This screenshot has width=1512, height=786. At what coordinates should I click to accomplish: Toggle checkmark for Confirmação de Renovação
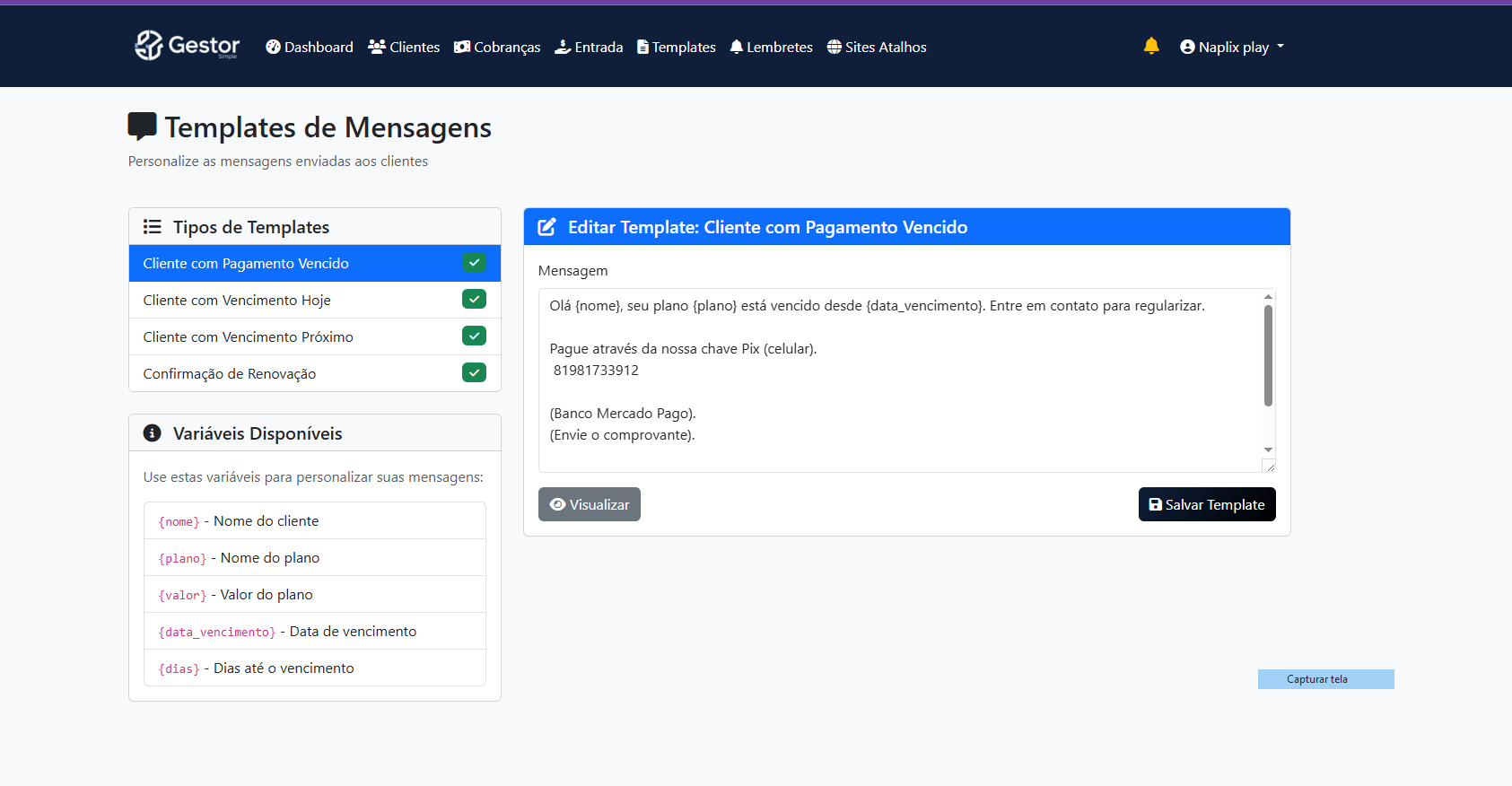474,372
